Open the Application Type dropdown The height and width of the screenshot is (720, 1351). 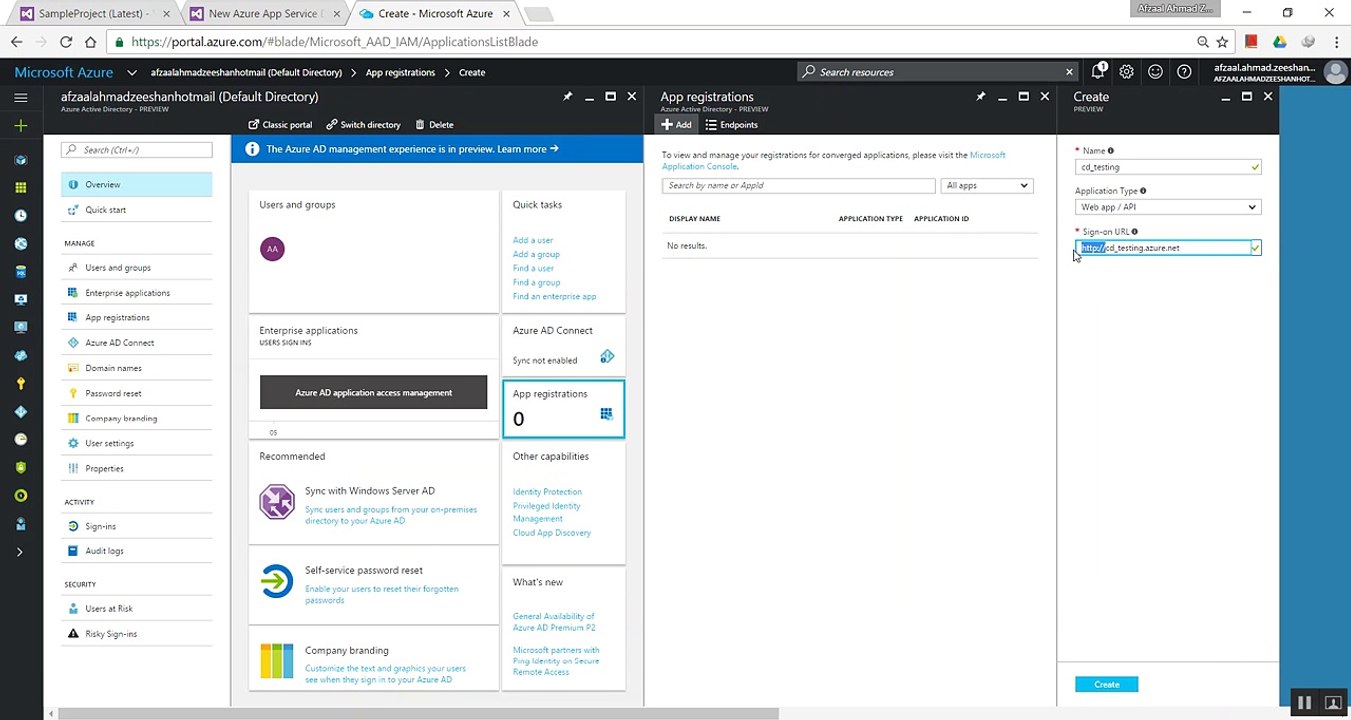pos(1168,207)
